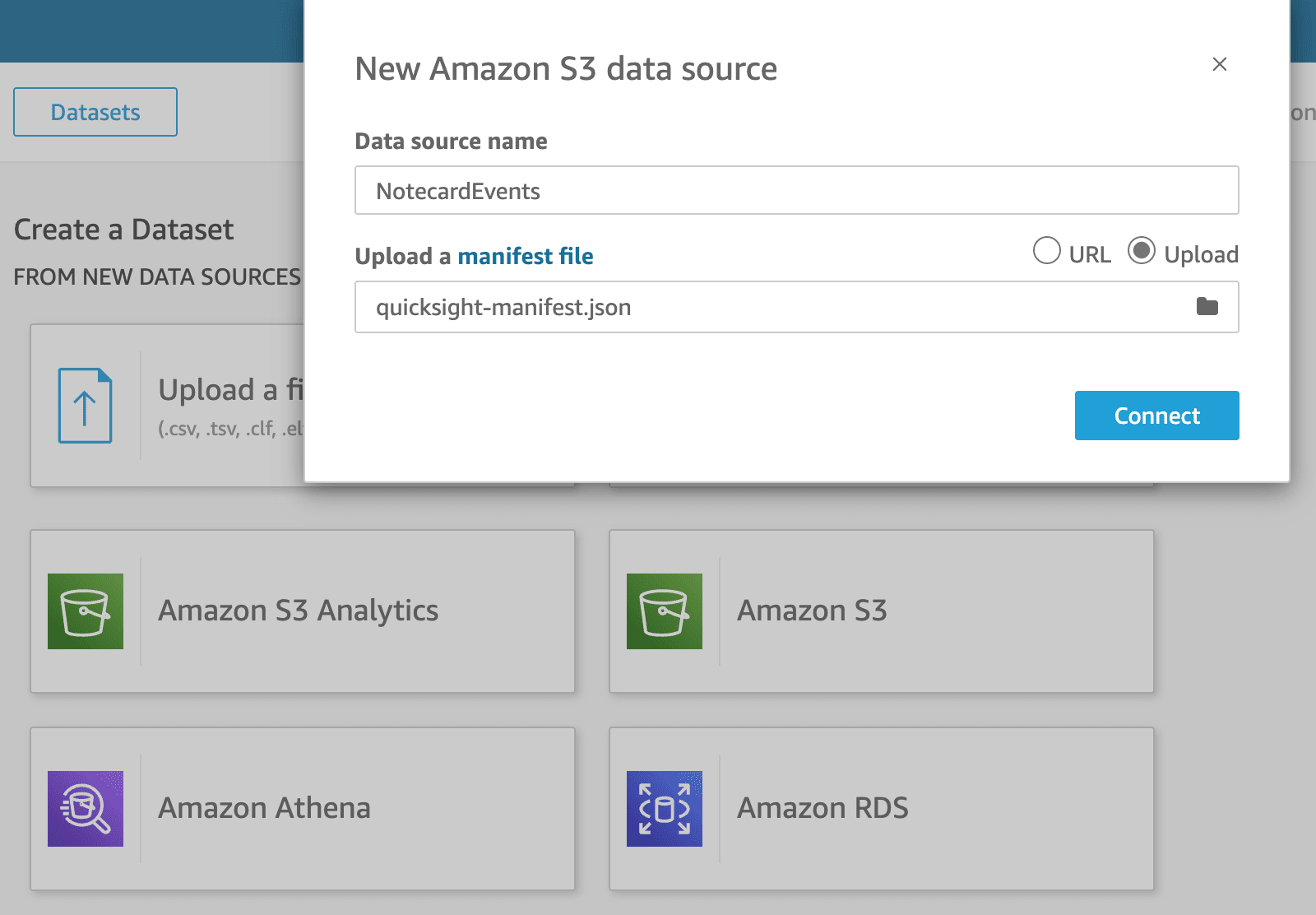This screenshot has width=1316, height=915.
Task: Select the URL radio button
Action: pos(1047,251)
